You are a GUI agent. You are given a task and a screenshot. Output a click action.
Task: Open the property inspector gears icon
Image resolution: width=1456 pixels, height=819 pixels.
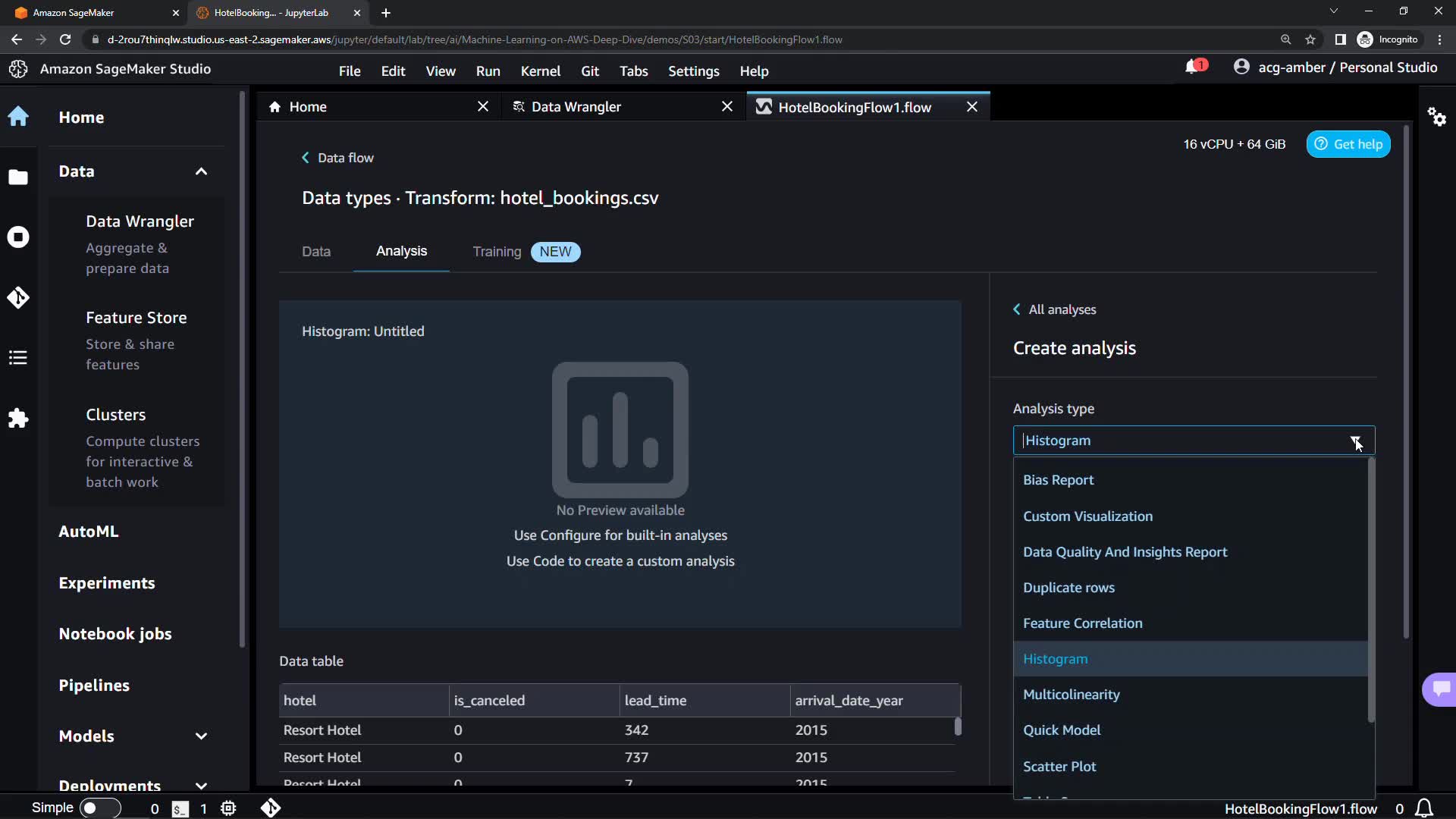point(1436,117)
